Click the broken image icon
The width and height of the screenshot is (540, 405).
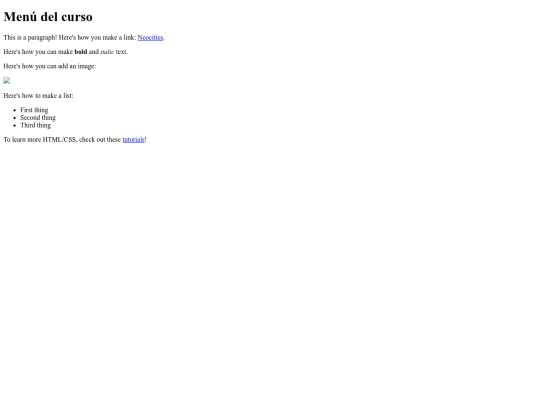click(x=7, y=81)
